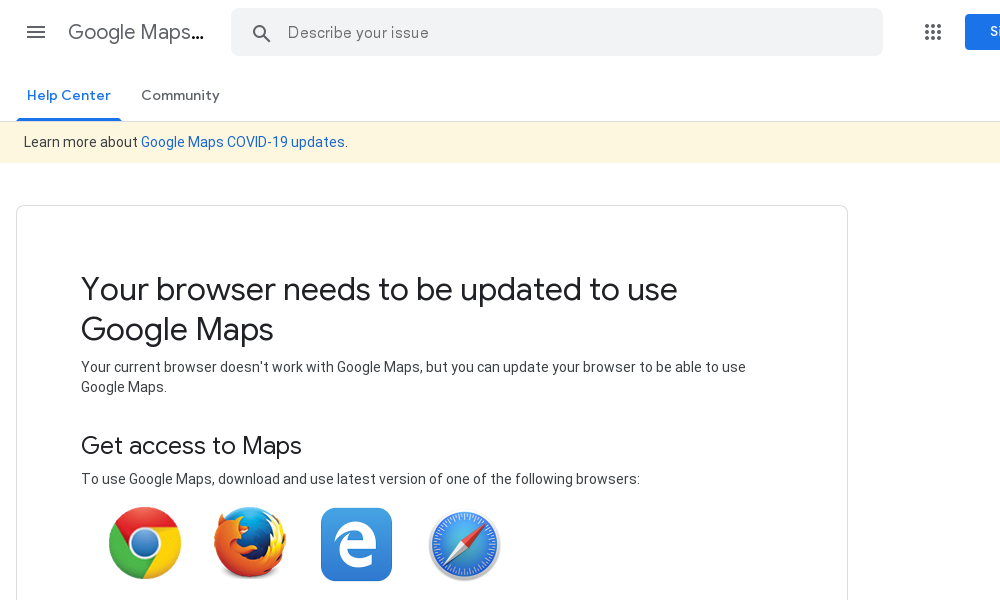Click the search magnifier icon
The width and height of the screenshot is (1000, 600).
(261, 33)
